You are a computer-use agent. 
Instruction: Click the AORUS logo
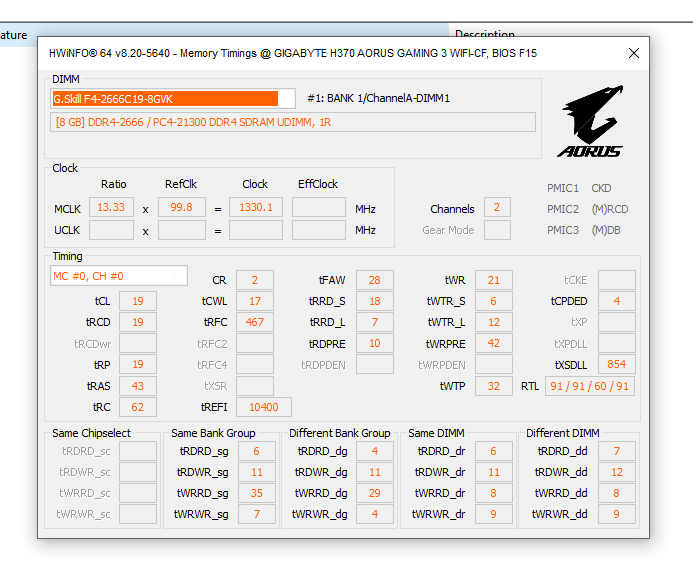point(591,122)
